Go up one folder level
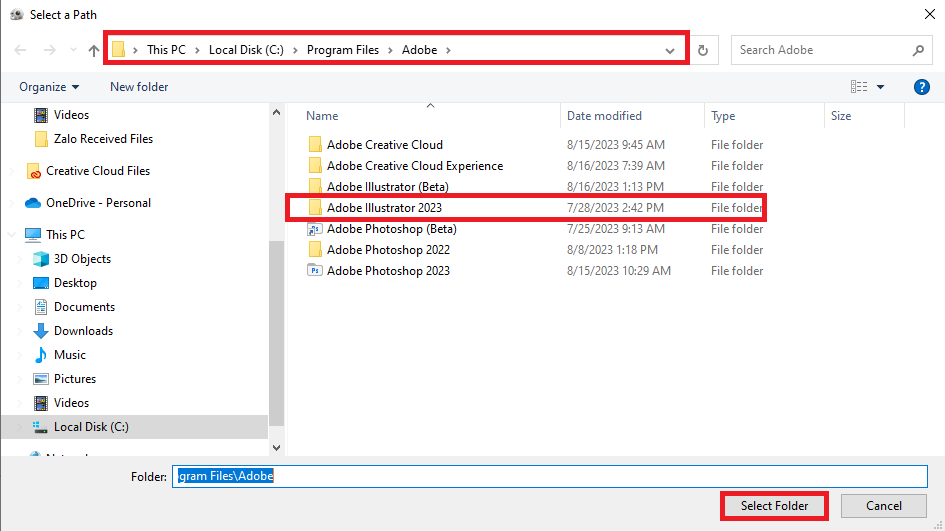This screenshot has width=945, height=531. coord(93,51)
